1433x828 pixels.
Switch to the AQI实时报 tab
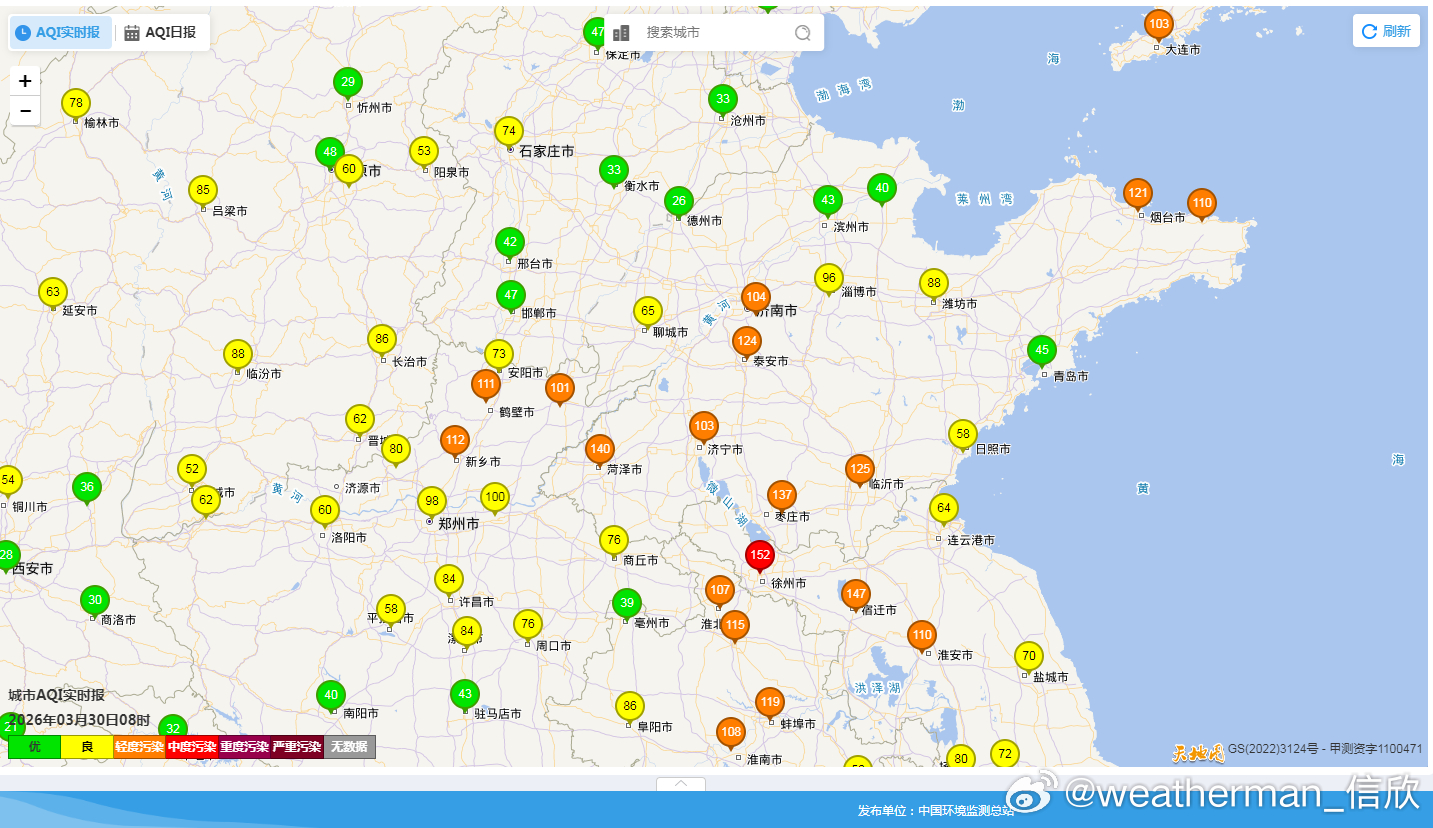[60, 33]
